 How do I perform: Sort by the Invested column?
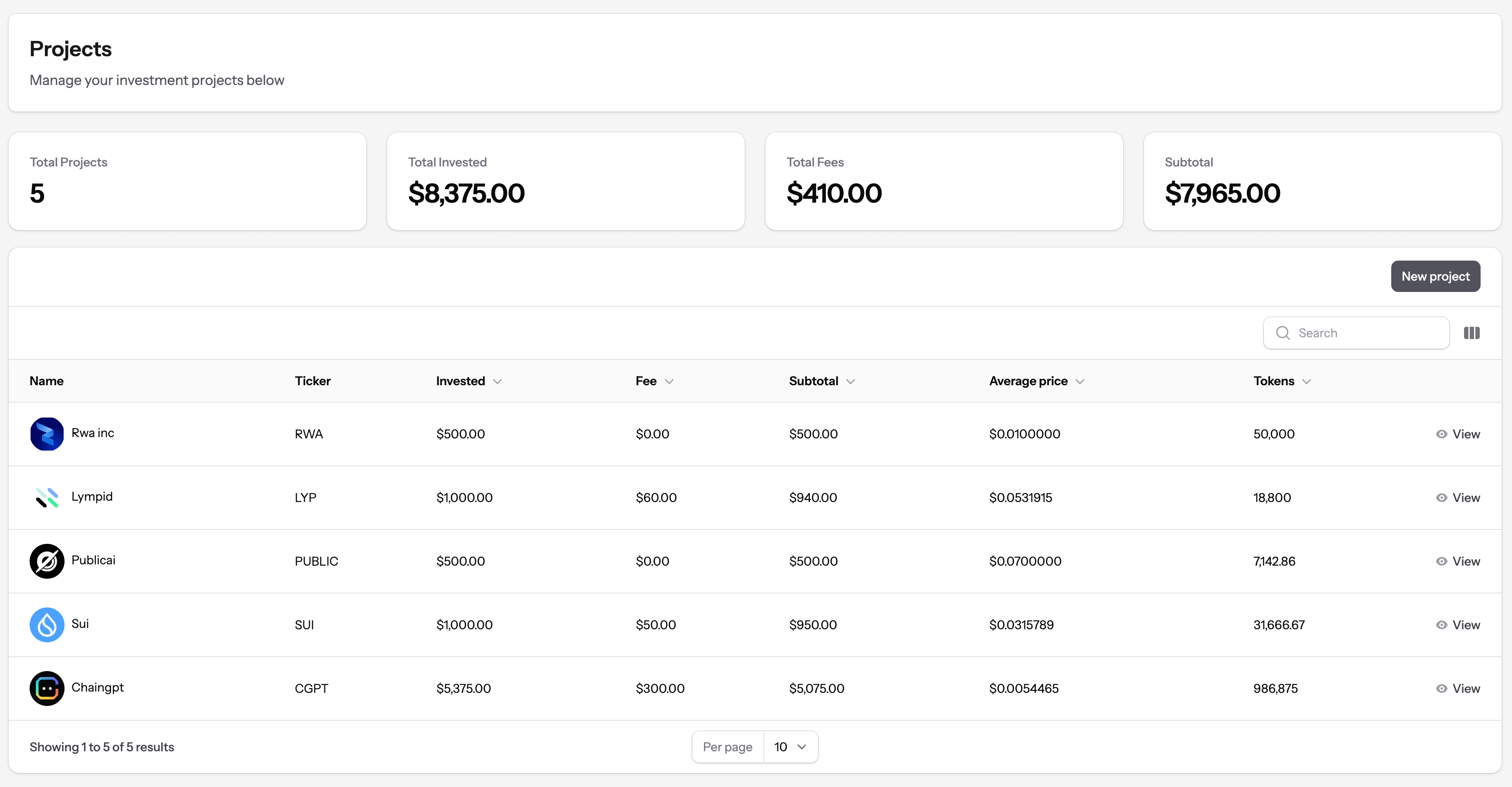coord(468,381)
